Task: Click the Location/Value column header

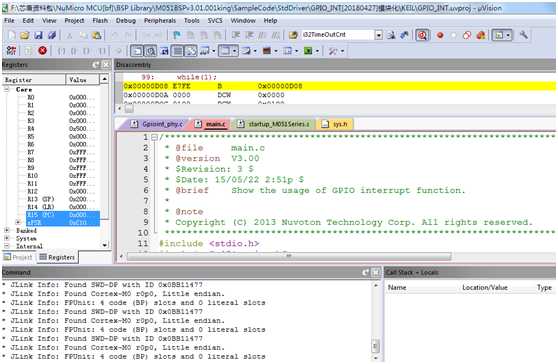Action: click(x=484, y=287)
